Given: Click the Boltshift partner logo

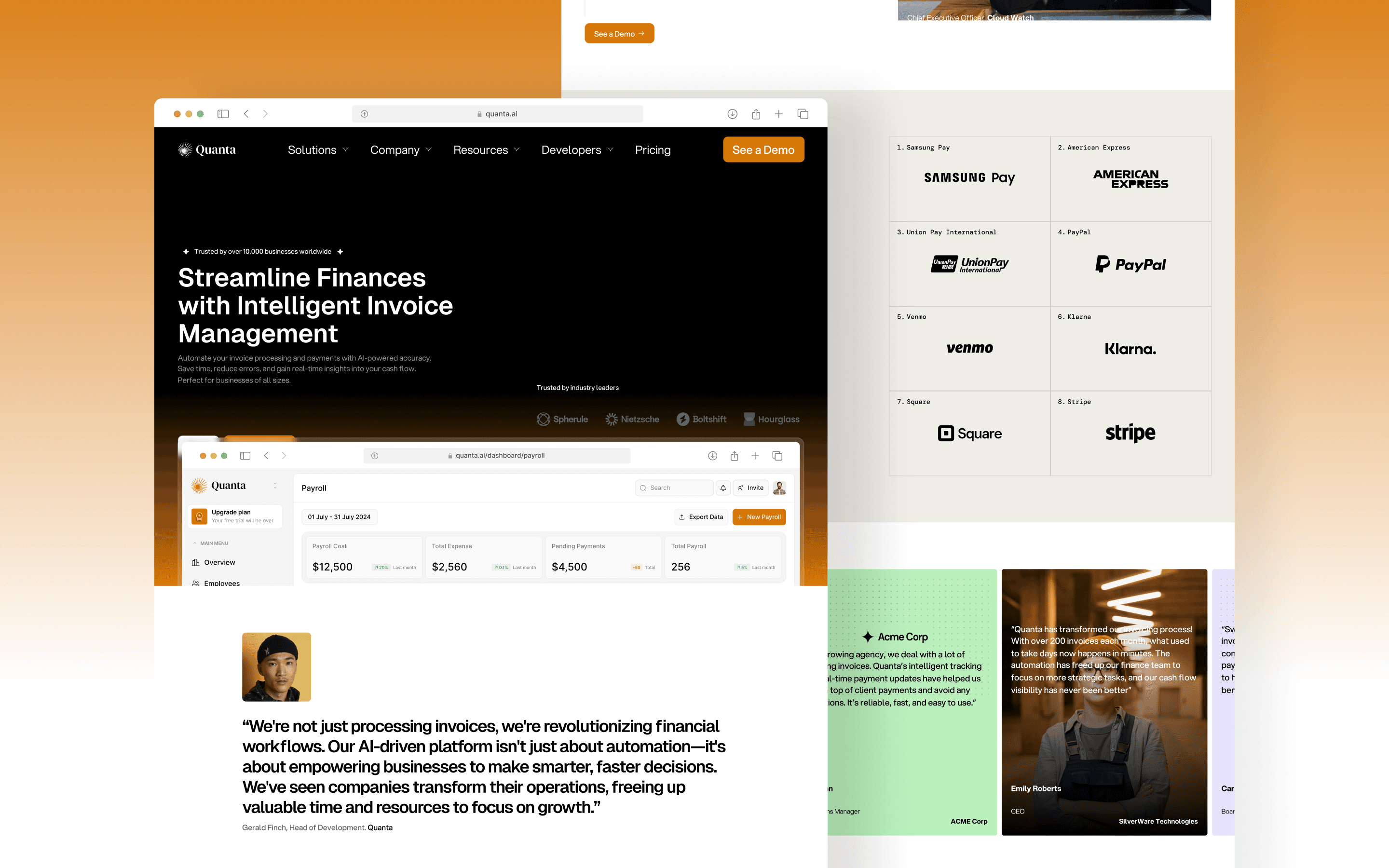Looking at the screenshot, I should 701,419.
